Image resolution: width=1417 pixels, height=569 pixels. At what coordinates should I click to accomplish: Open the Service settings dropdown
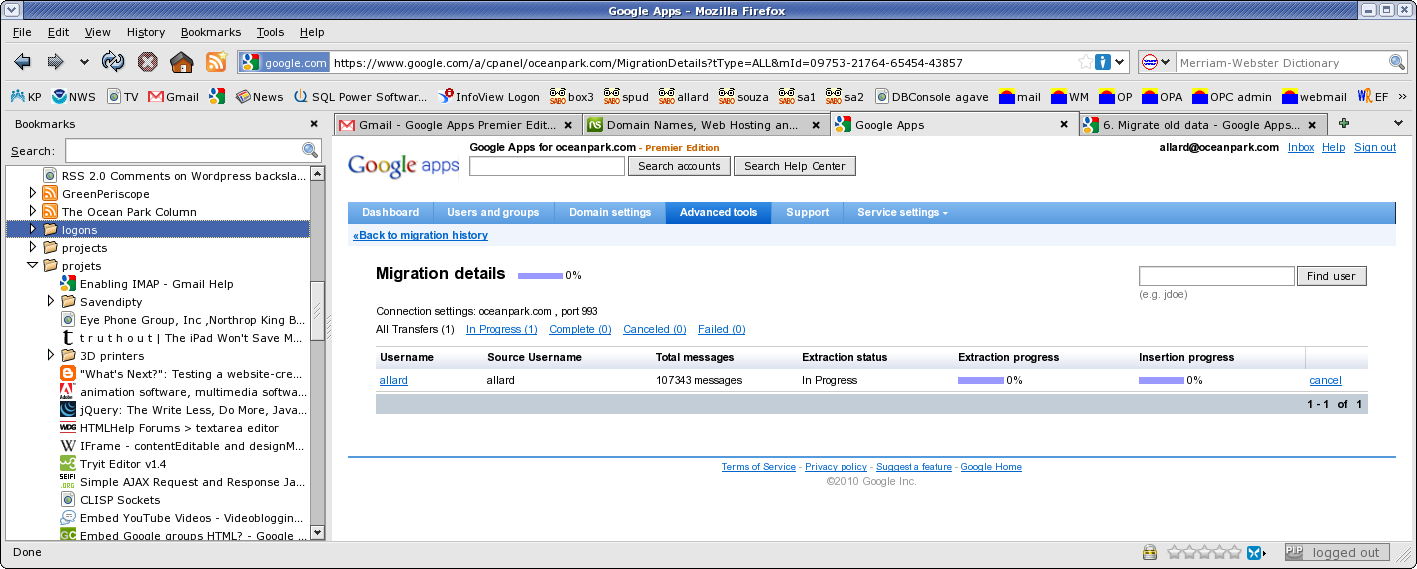tap(902, 212)
